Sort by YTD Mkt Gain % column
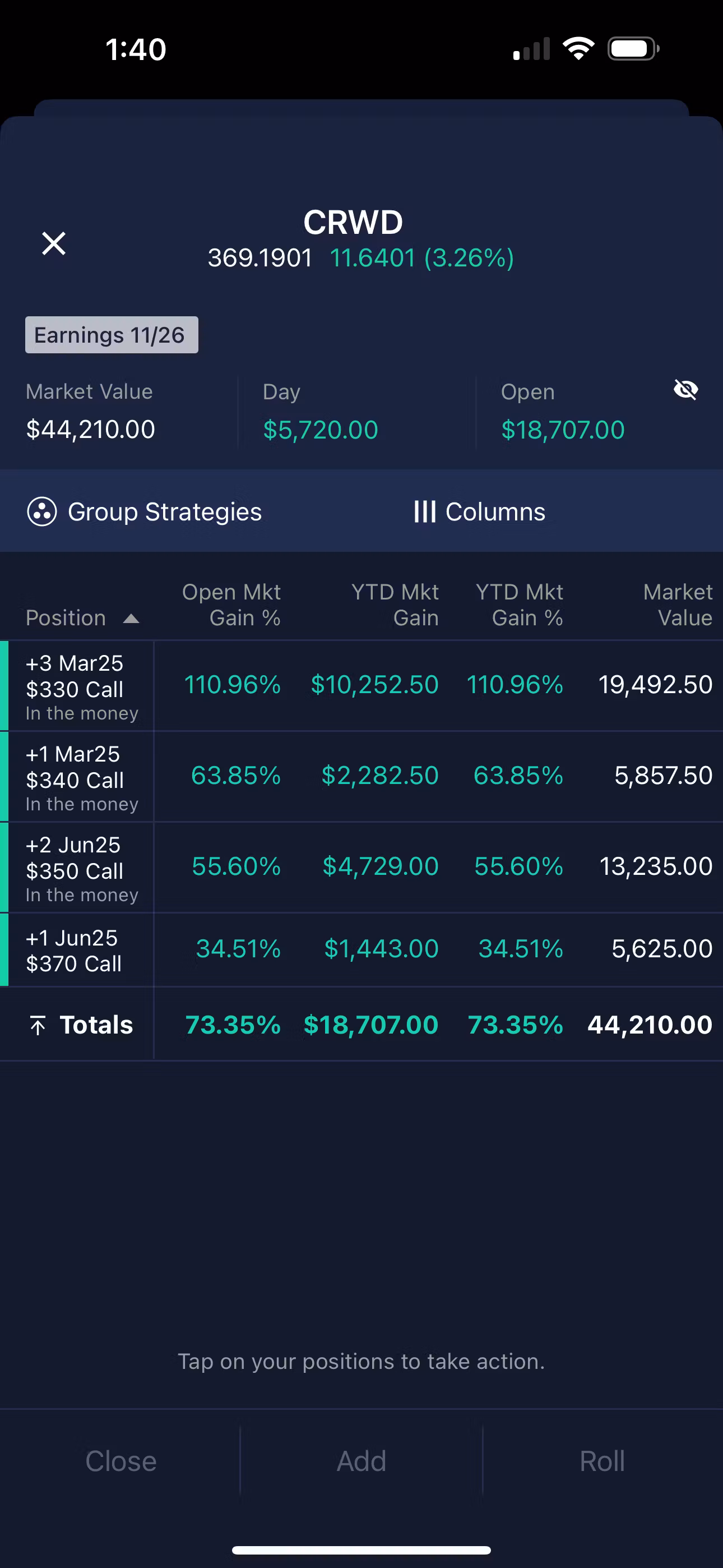 pyautogui.click(x=519, y=605)
